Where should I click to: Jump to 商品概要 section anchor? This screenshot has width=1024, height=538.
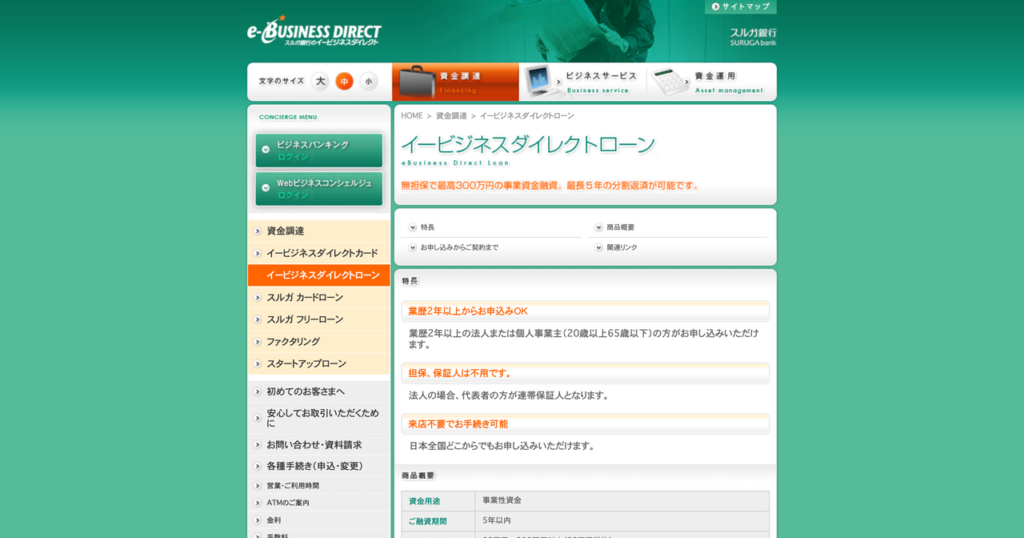pos(620,228)
